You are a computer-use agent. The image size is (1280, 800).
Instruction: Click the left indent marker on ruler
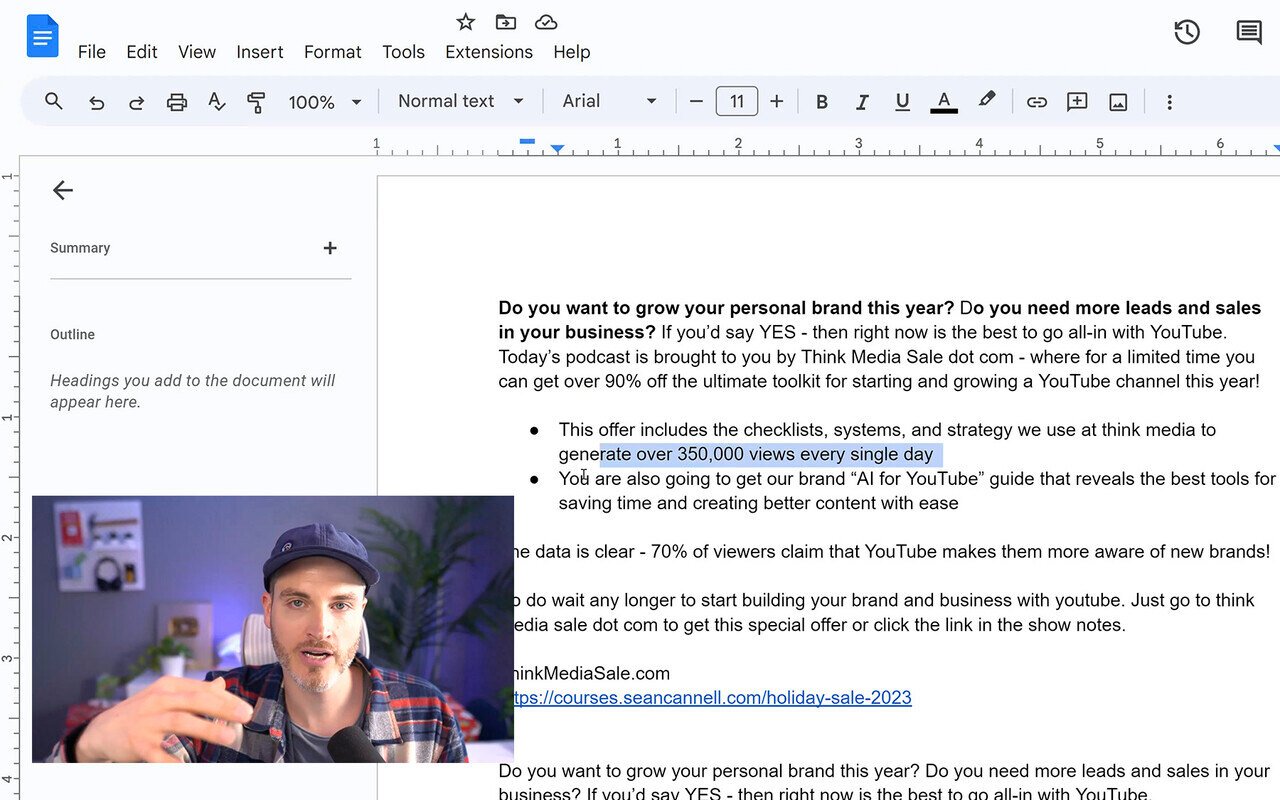tap(558, 150)
